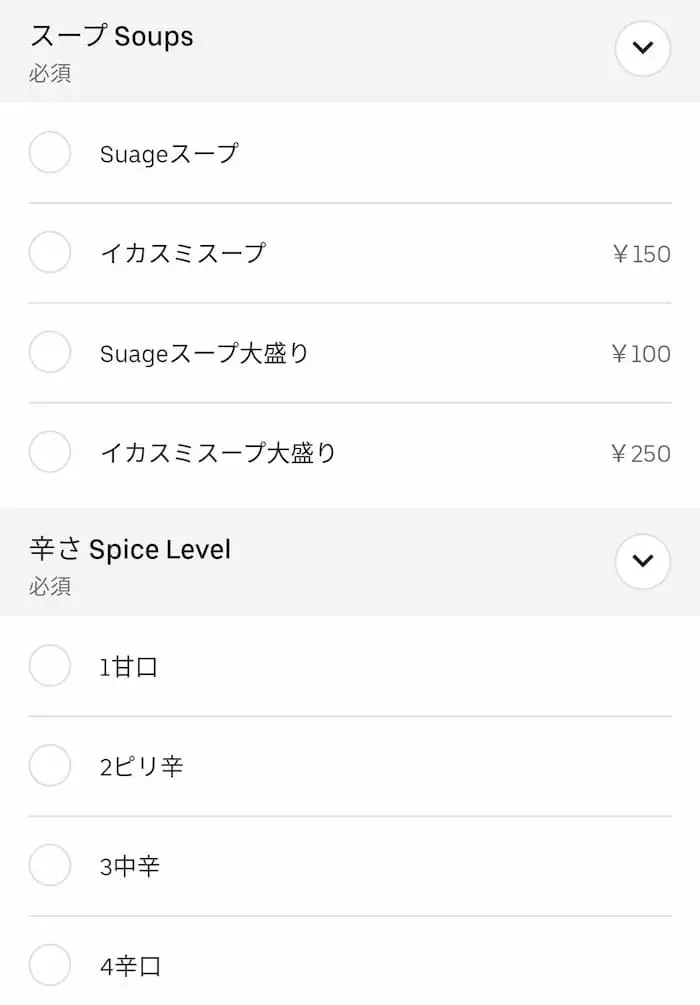This screenshot has height=1005, width=700.
Task: Choose spice level 3中辛 radio button
Action: 50,865
